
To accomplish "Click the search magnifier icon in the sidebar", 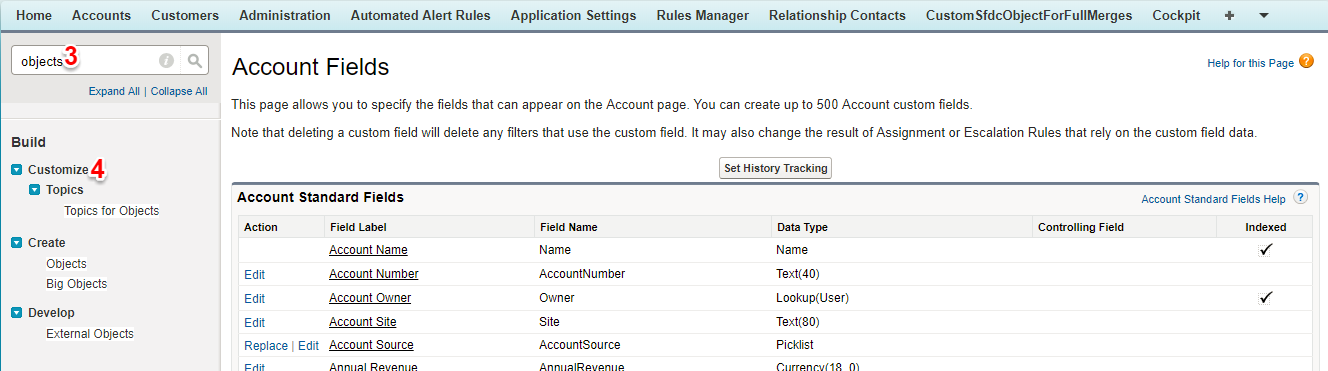I will click(x=195, y=61).
